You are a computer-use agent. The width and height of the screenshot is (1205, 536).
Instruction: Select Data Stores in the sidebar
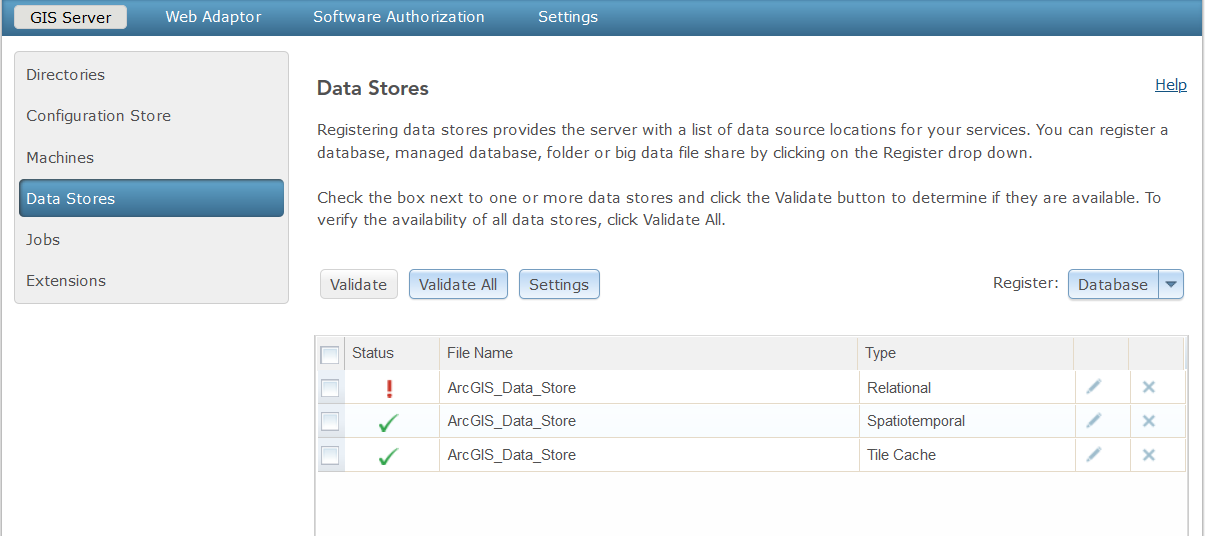pos(152,198)
